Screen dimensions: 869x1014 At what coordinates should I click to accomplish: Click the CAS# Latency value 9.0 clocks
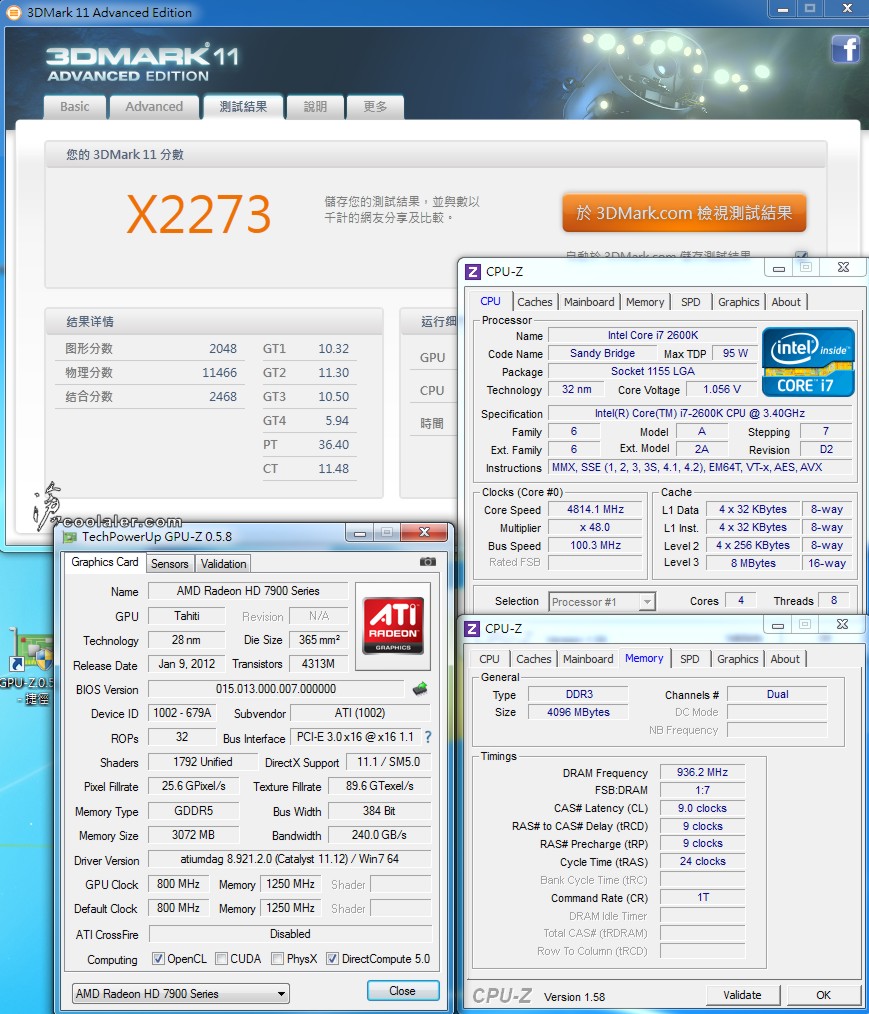(702, 808)
